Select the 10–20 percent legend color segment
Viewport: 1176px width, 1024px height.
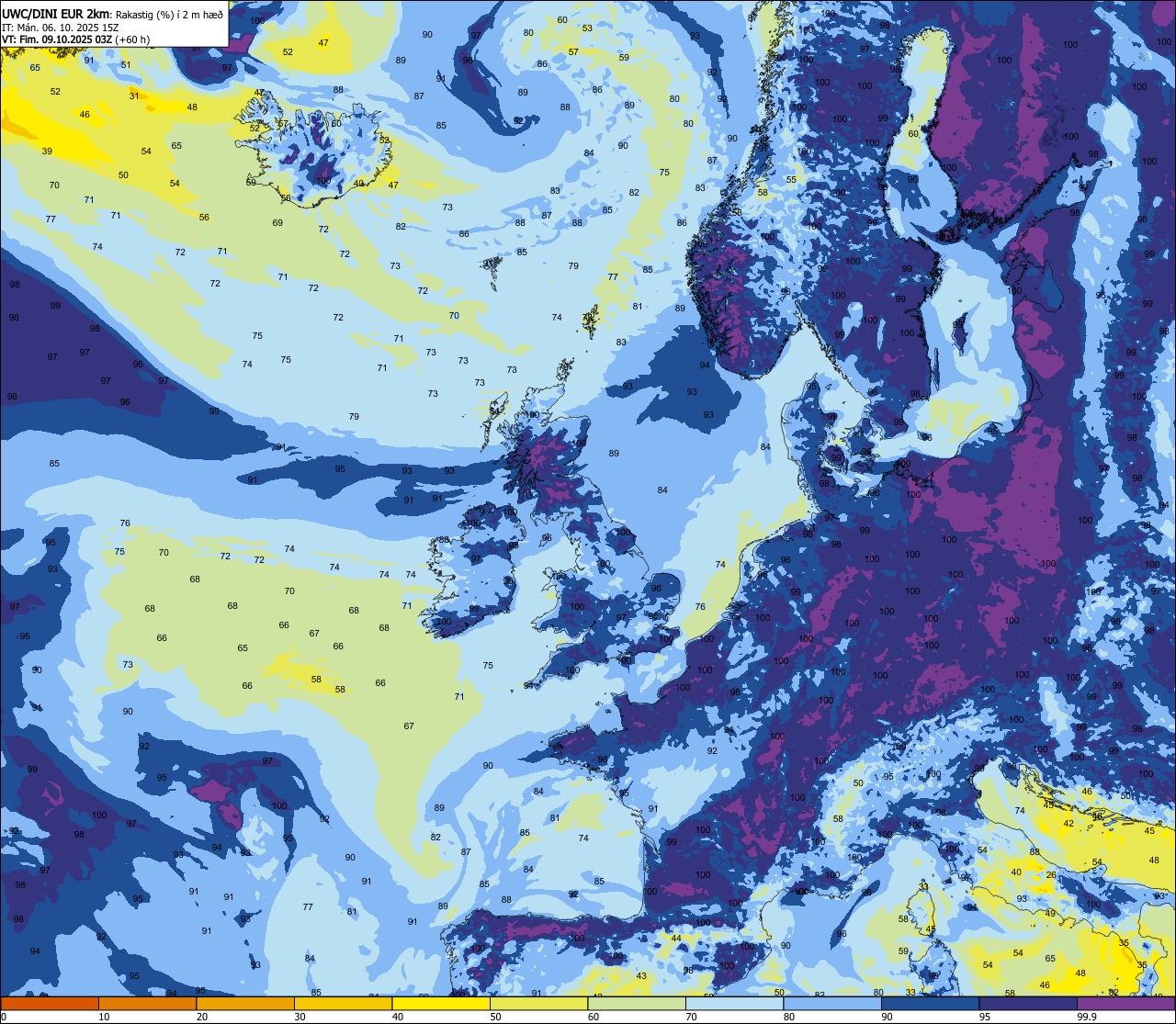[147, 1003]
